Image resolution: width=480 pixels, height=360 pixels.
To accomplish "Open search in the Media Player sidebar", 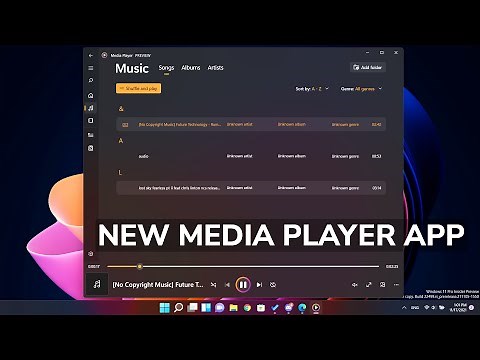I will click(x=91, y=80).
